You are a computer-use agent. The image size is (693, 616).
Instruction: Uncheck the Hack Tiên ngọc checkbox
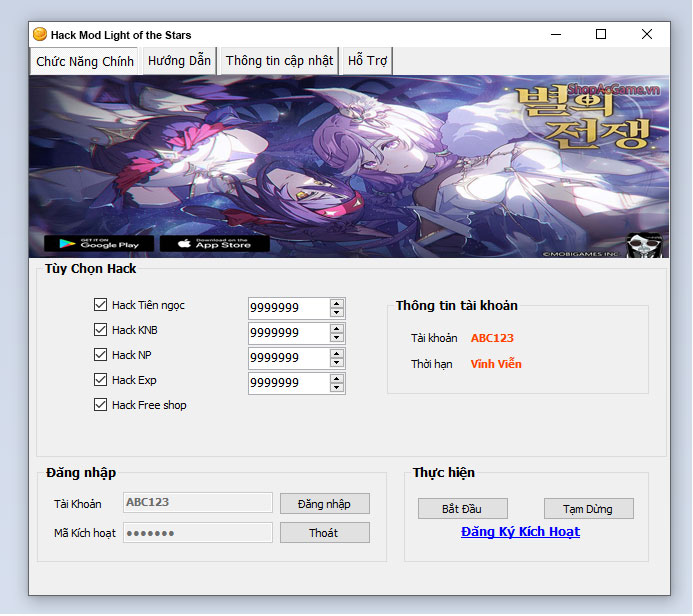tap(100, 304)
